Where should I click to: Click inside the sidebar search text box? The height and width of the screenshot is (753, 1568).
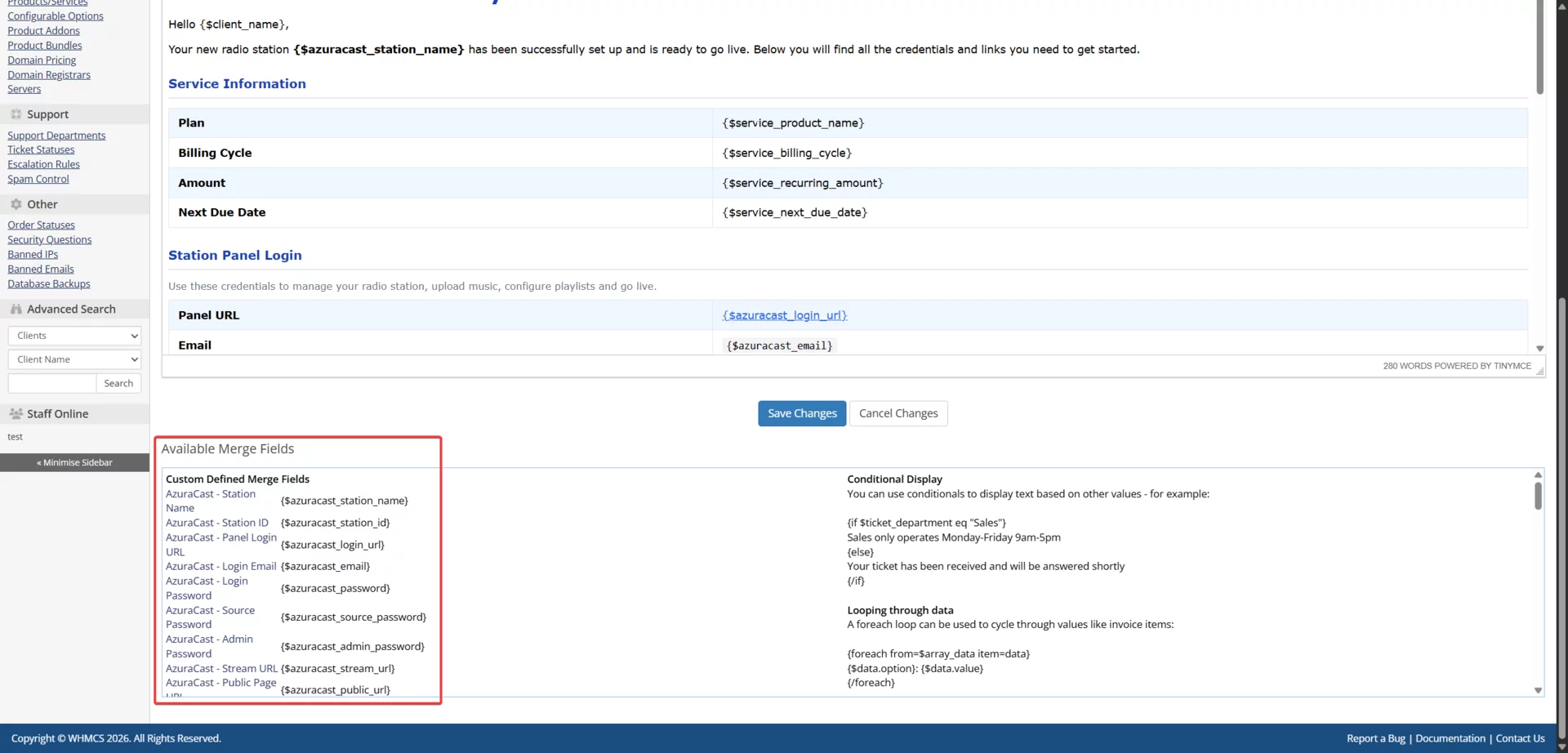click(51, 383)
